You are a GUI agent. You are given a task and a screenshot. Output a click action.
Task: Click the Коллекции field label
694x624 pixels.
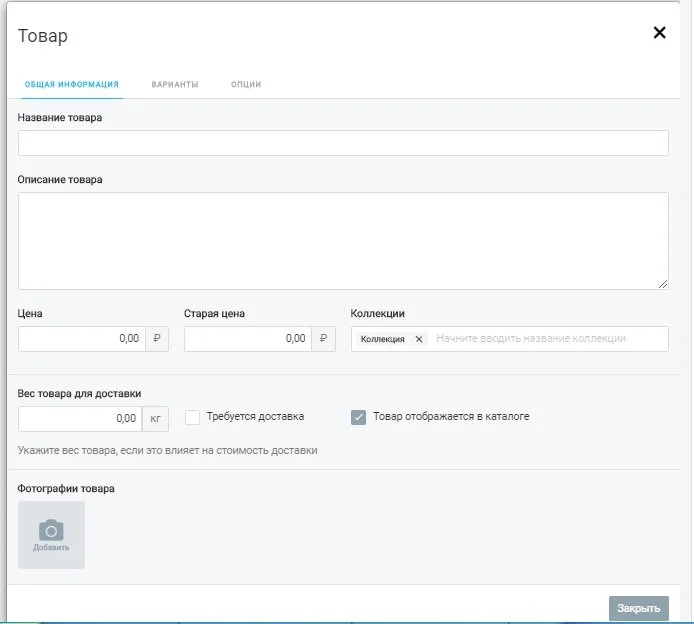378,313
